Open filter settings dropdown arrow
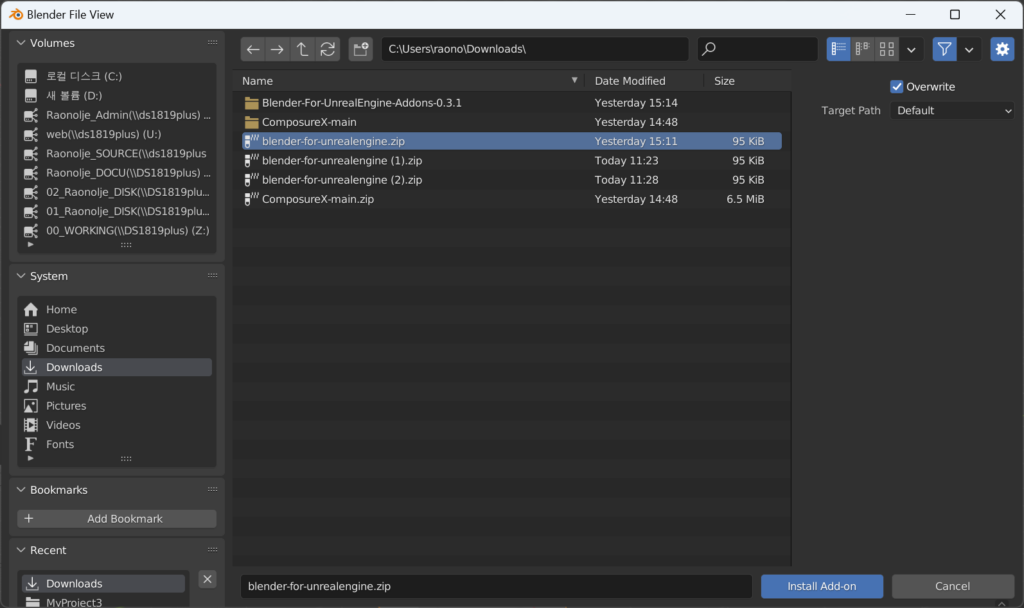 click(969, 49)
